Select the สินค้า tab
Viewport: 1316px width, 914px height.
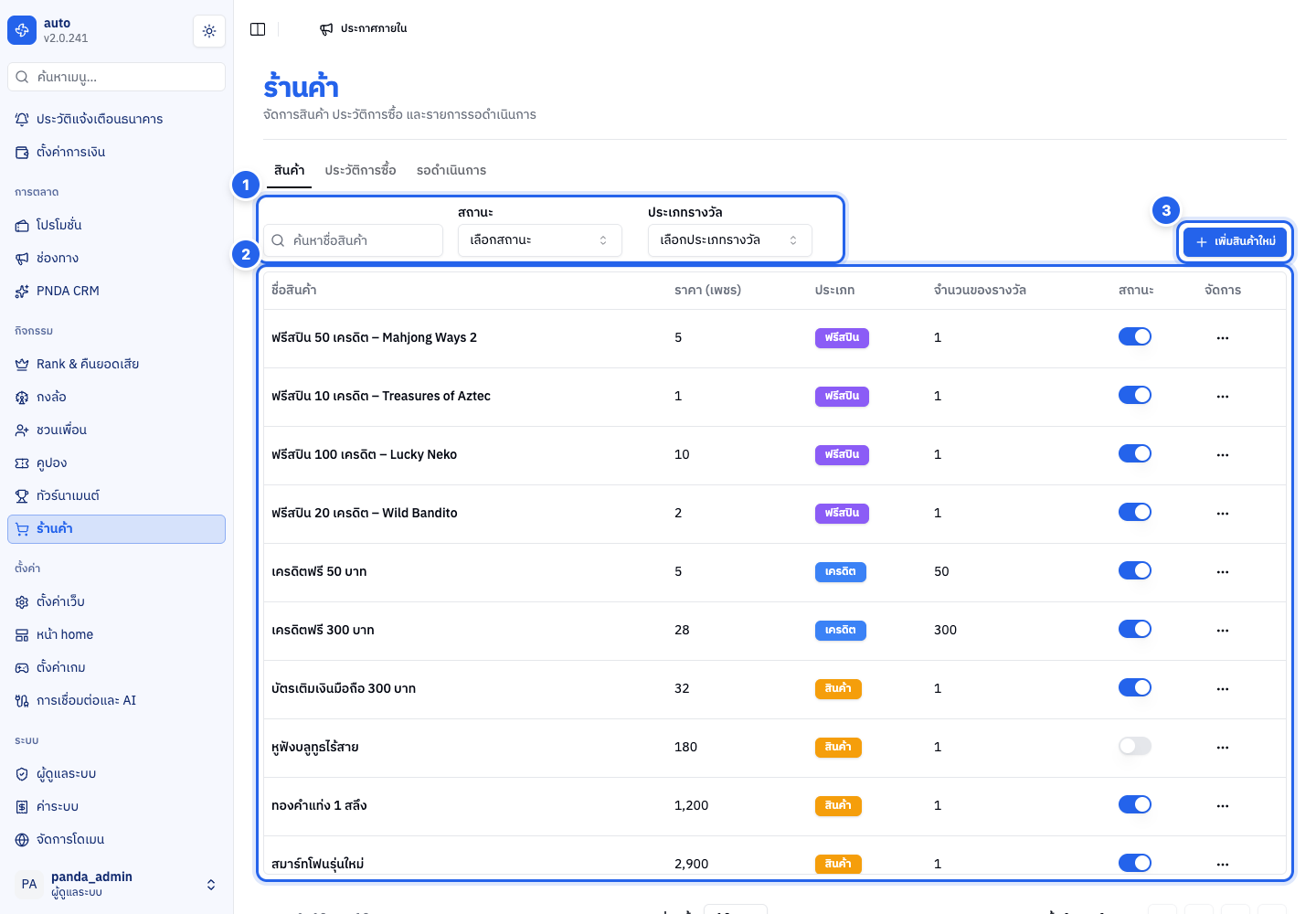289,170
